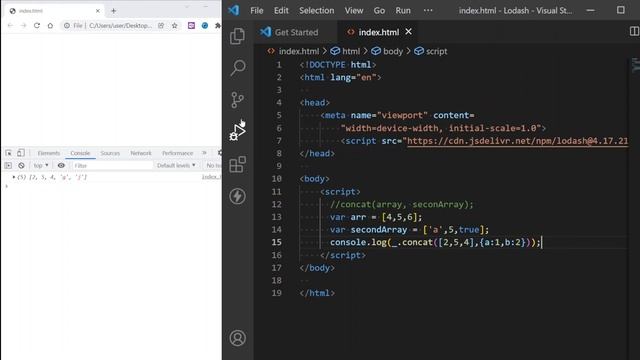Viewport: 640px width, 360px height.
Task: Open the Go menu
Action: tap(379, 10)
